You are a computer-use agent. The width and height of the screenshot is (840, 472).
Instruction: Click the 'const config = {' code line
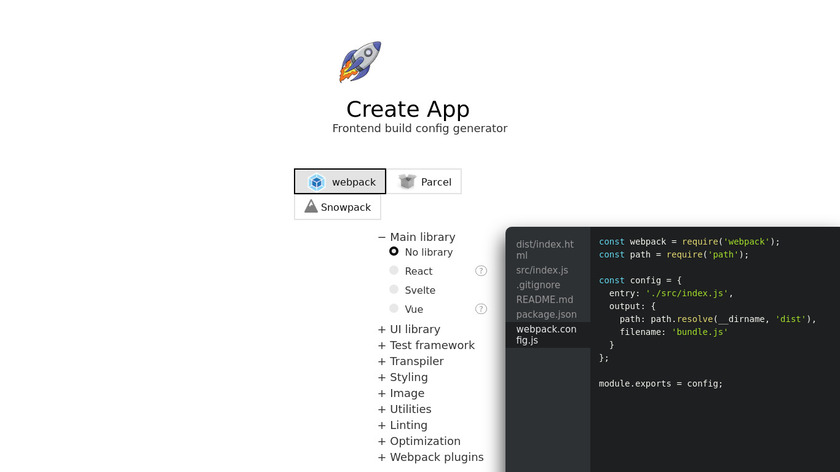point(640,280)
